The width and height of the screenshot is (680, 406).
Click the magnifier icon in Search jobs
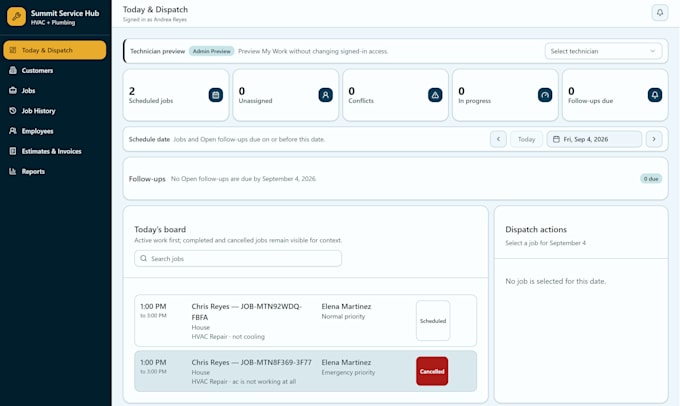[144, 259]
